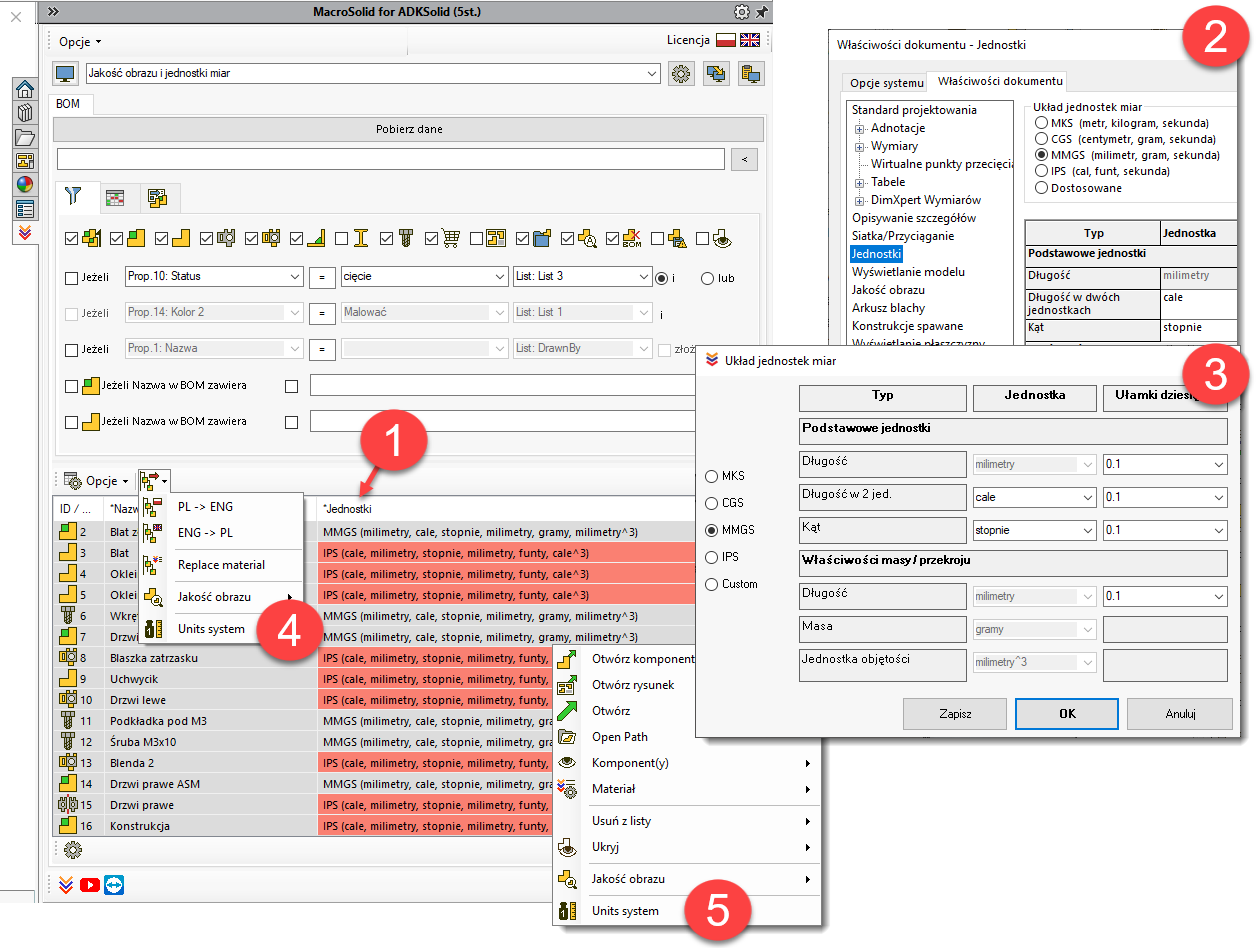Pin the MacroSolid panel with the pushpin icon
Screen dimensions: 1256x948
762,12
